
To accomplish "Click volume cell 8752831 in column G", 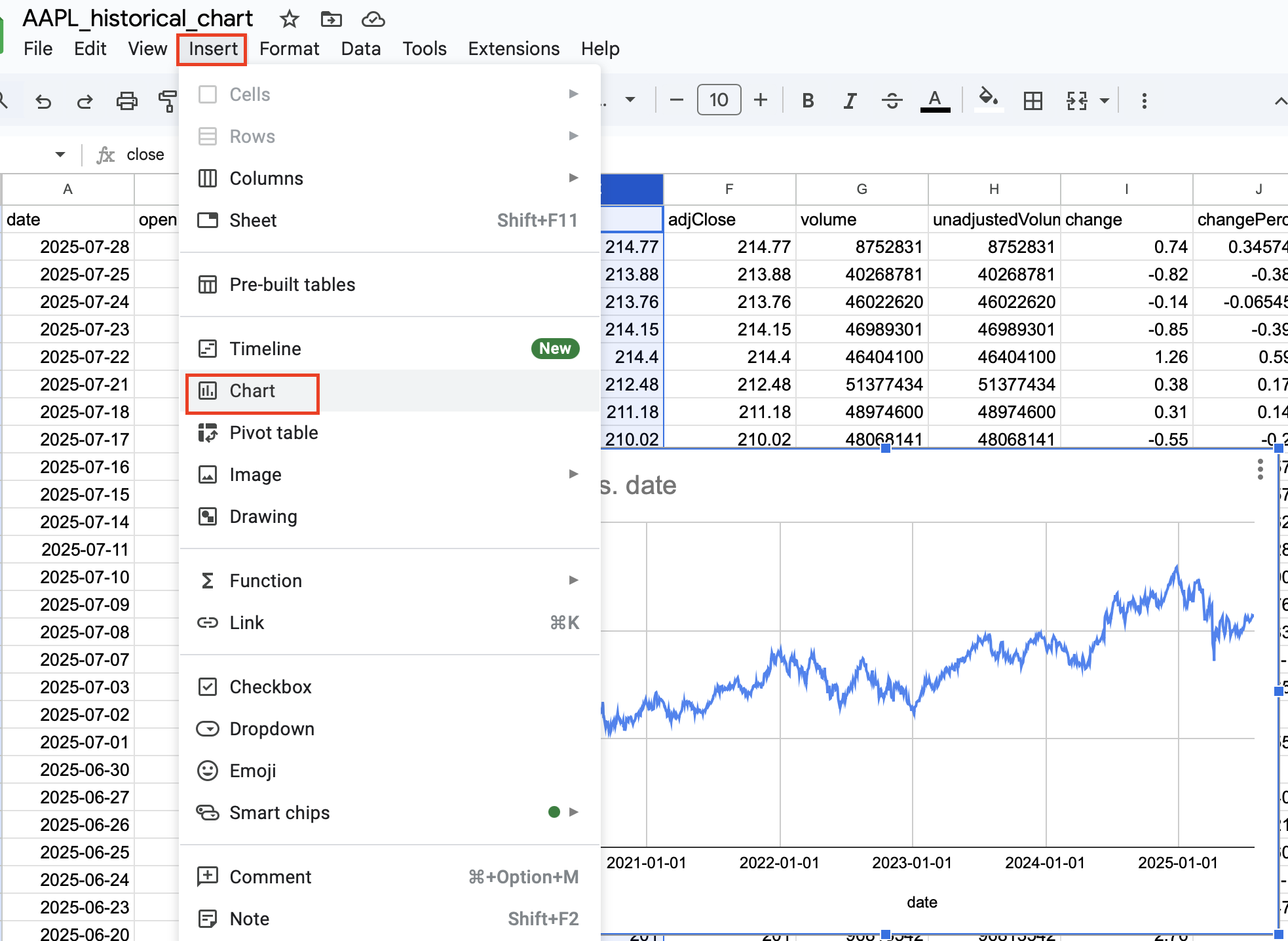I will click(862, 247).
